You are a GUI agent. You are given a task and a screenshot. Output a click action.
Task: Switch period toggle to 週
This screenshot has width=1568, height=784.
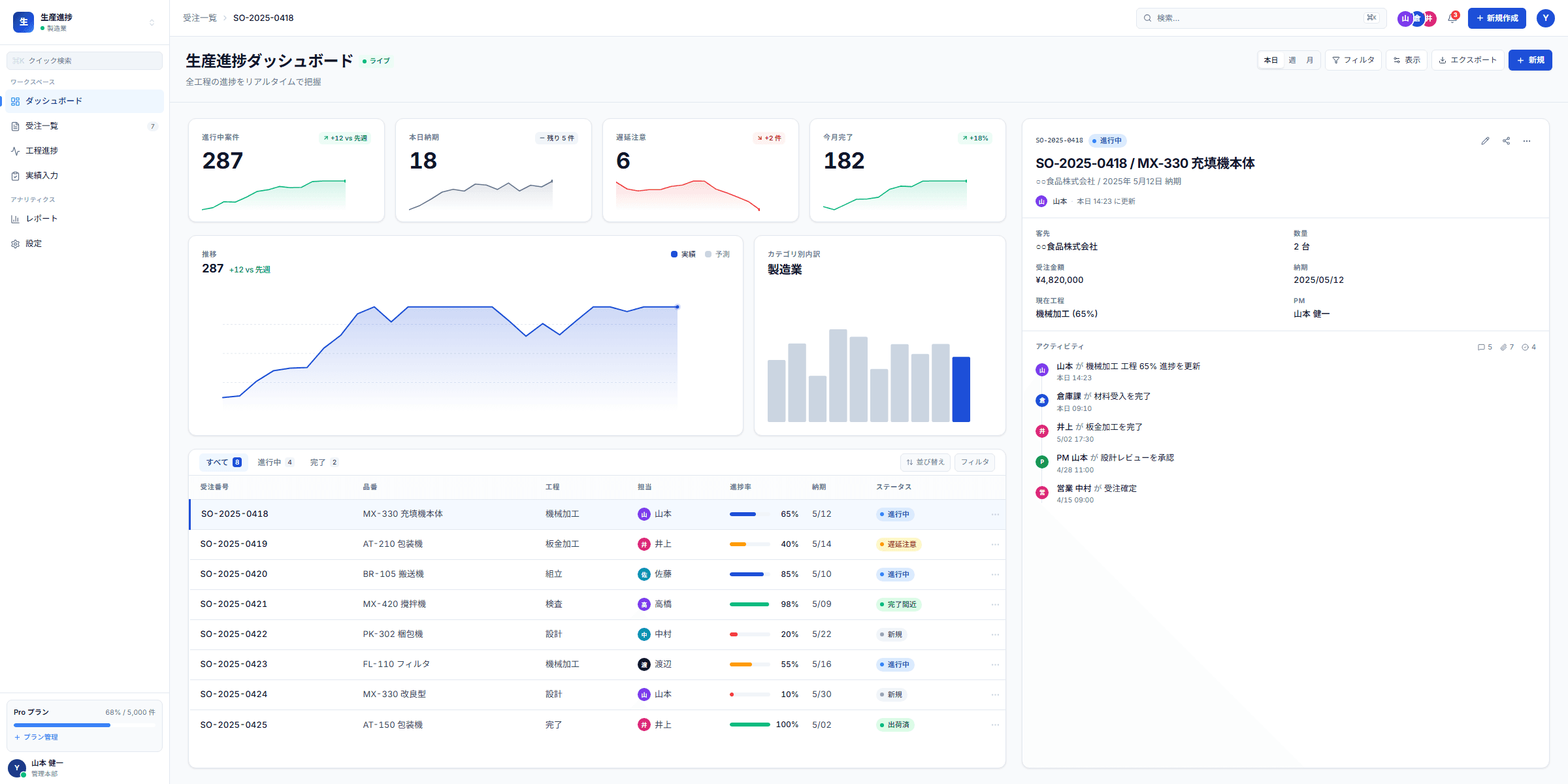click(1292, 60)
